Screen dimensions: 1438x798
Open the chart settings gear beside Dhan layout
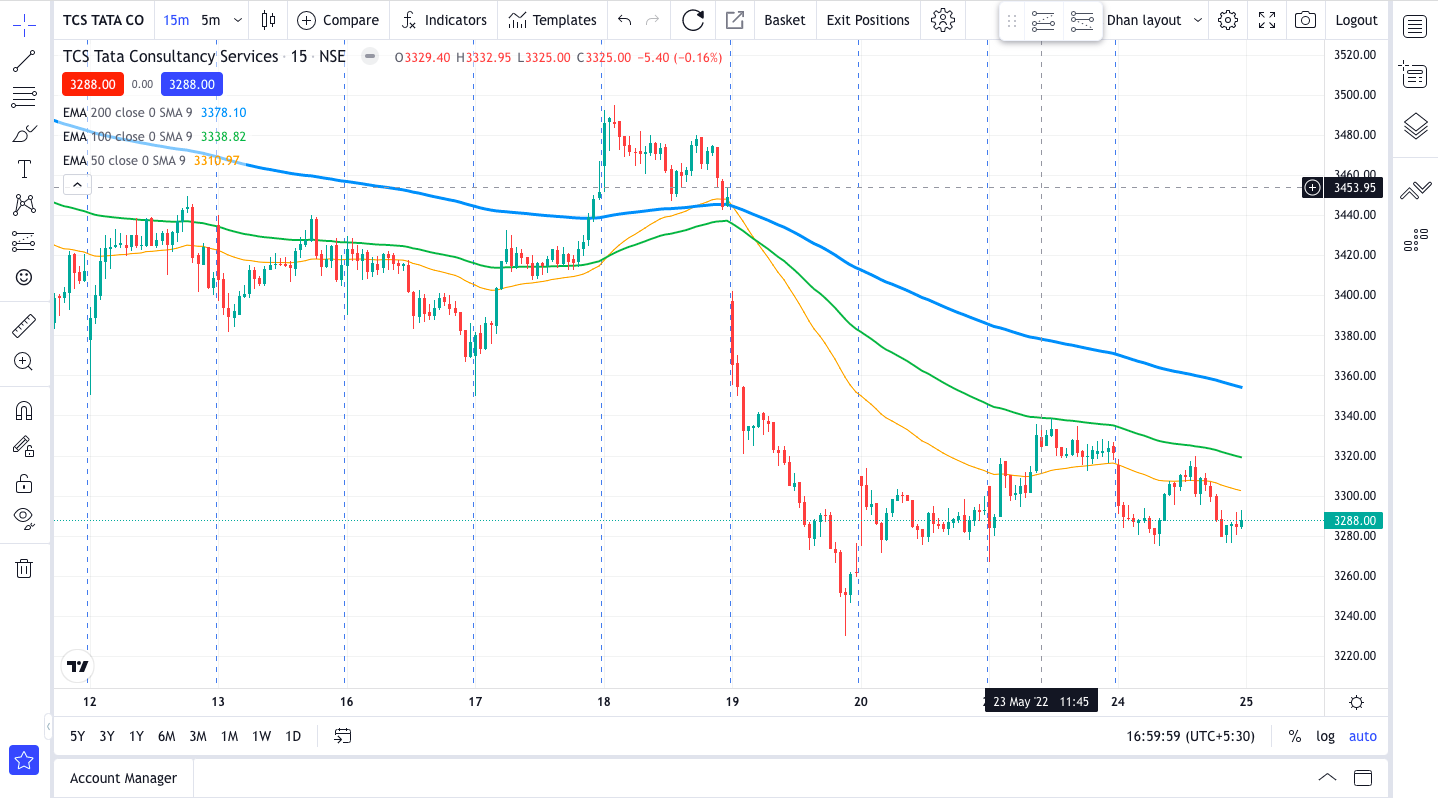point(1229,20)
